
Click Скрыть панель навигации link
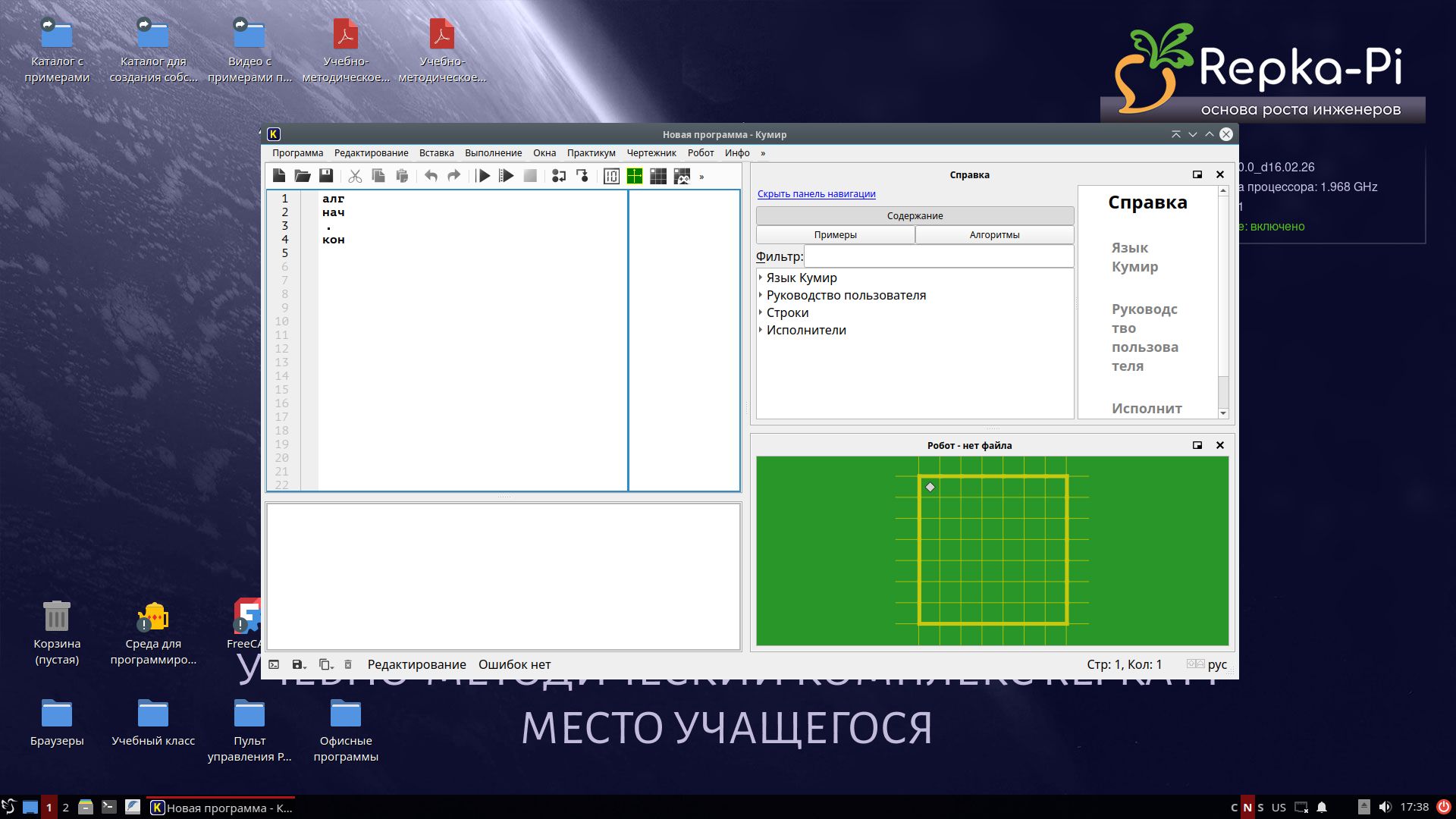point(816,194)
